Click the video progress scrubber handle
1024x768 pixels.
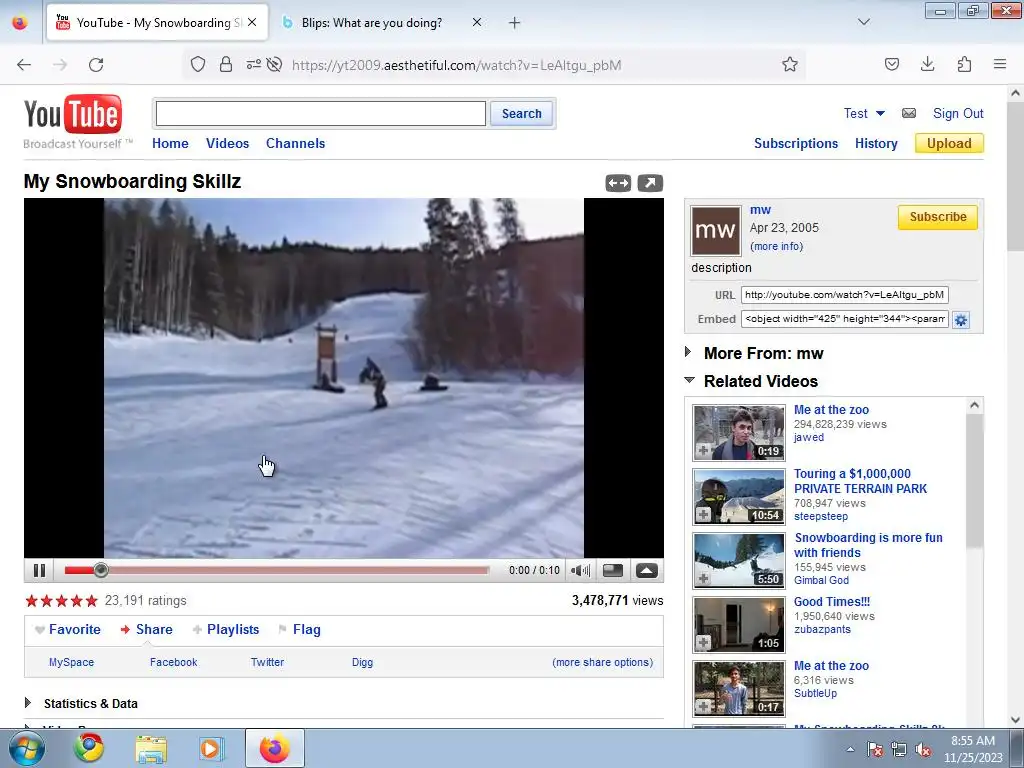pos(101,570)
